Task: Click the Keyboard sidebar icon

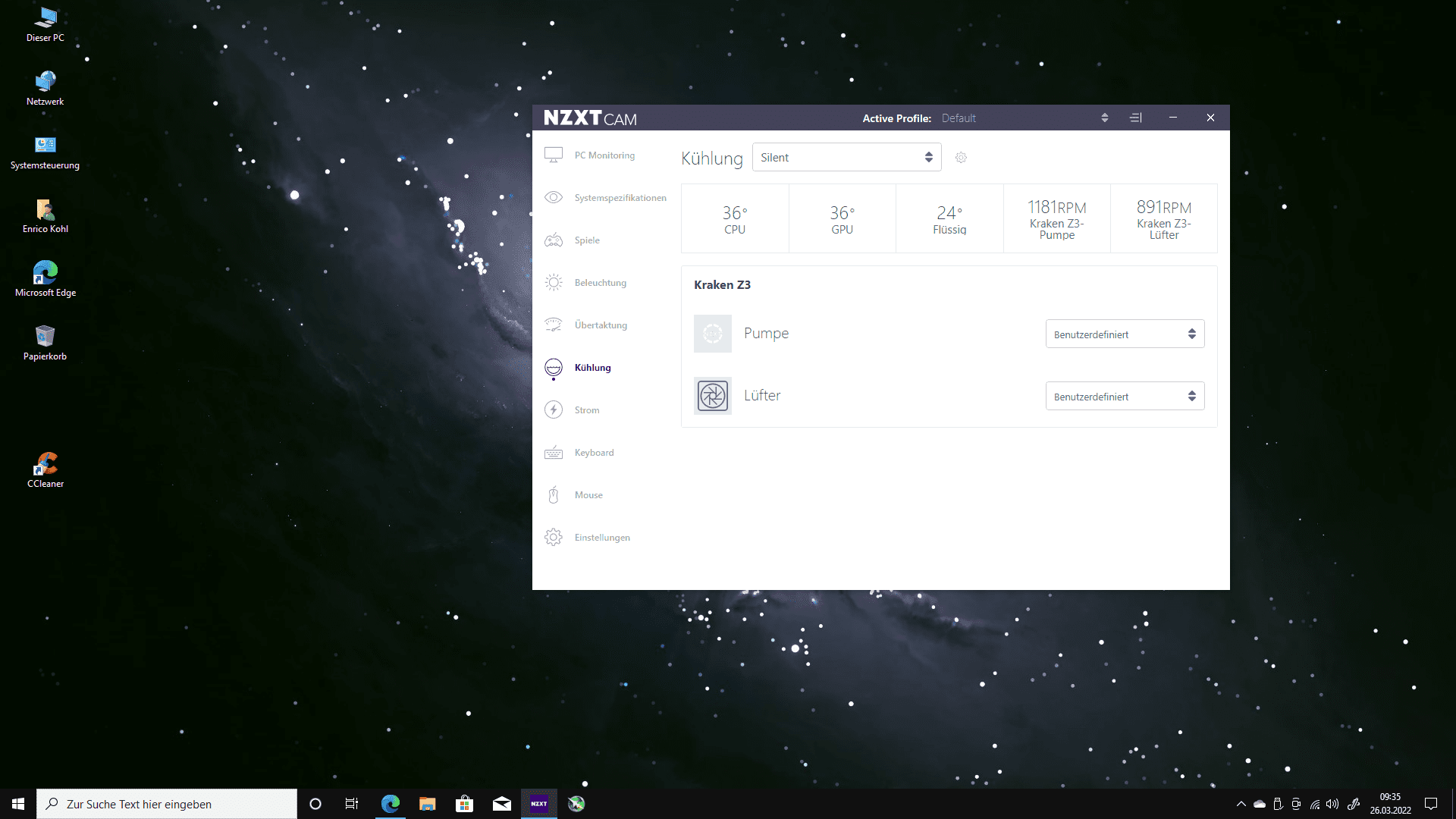Action: 554,453
